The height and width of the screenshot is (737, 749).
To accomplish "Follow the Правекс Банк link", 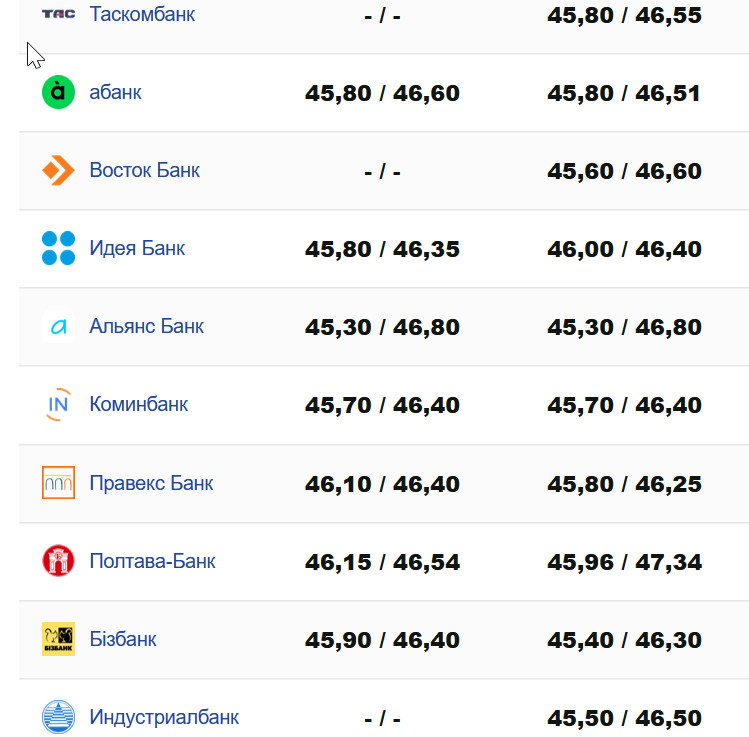I will [x=151, y=483].
